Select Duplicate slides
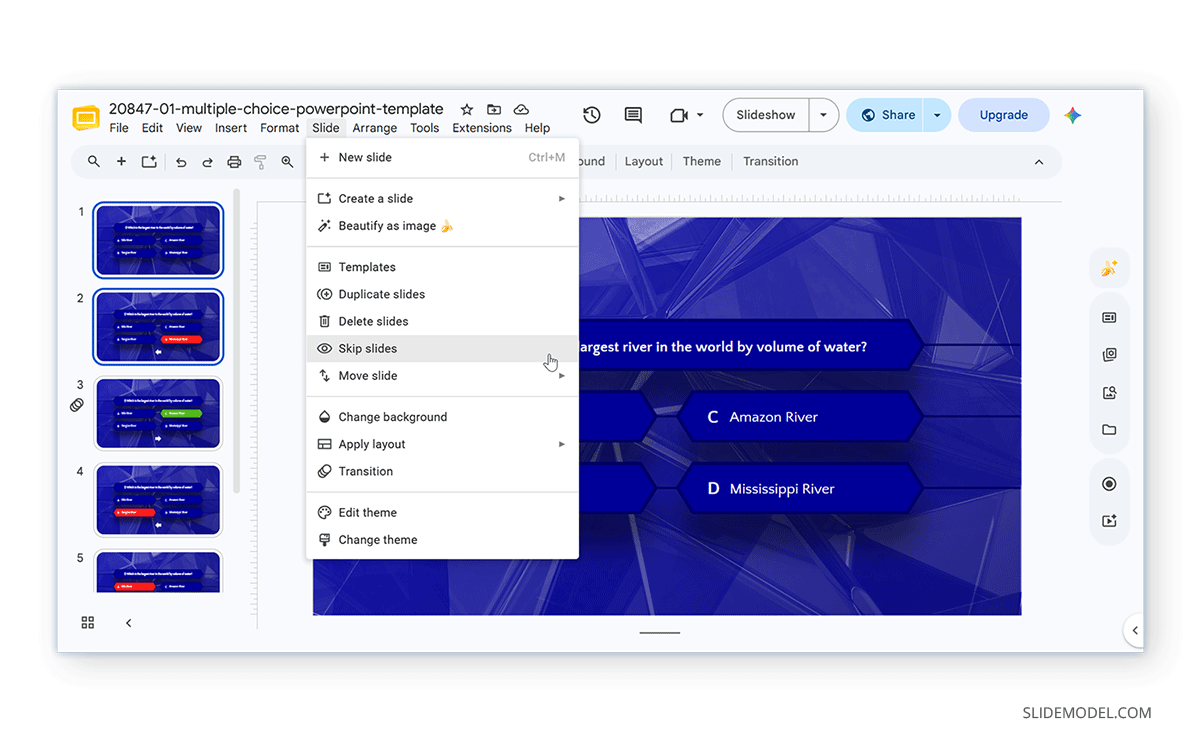Viewport: 1200px width, 743px height. (x=442, y=294)
